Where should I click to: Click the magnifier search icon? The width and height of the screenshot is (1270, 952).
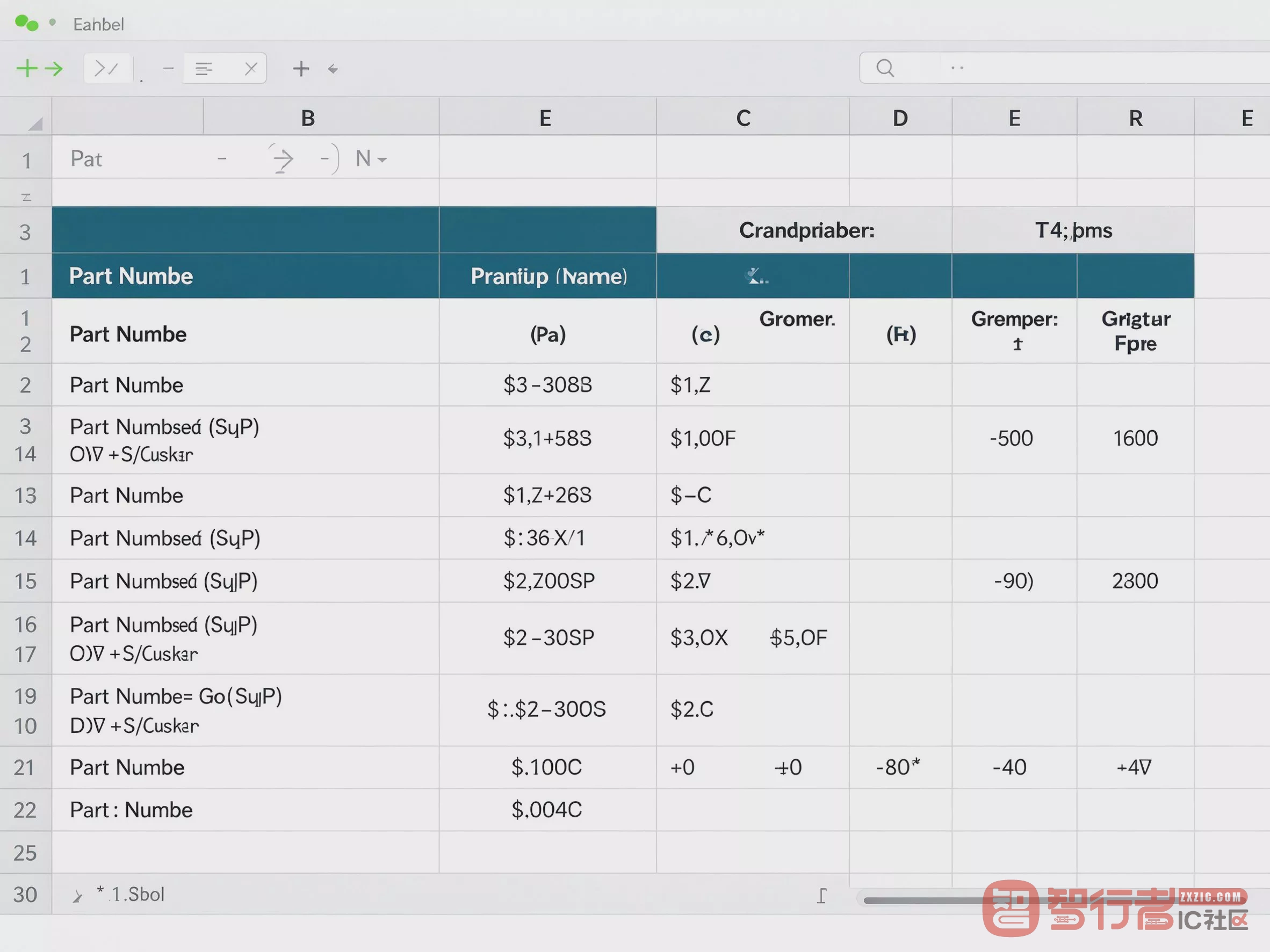point(885,68)
